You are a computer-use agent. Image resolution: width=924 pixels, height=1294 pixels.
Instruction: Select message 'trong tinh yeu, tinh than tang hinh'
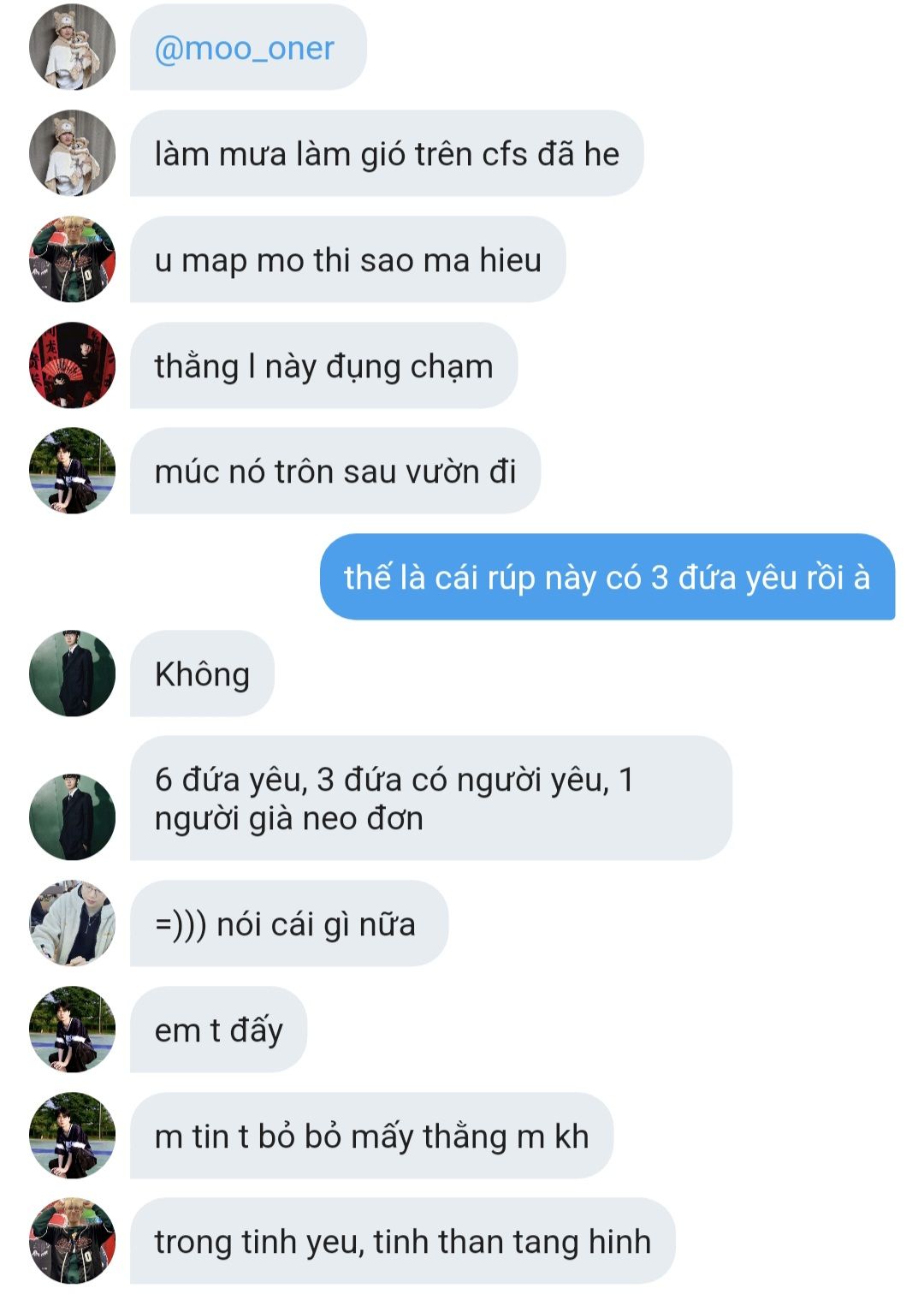[x=403, y=1241]
